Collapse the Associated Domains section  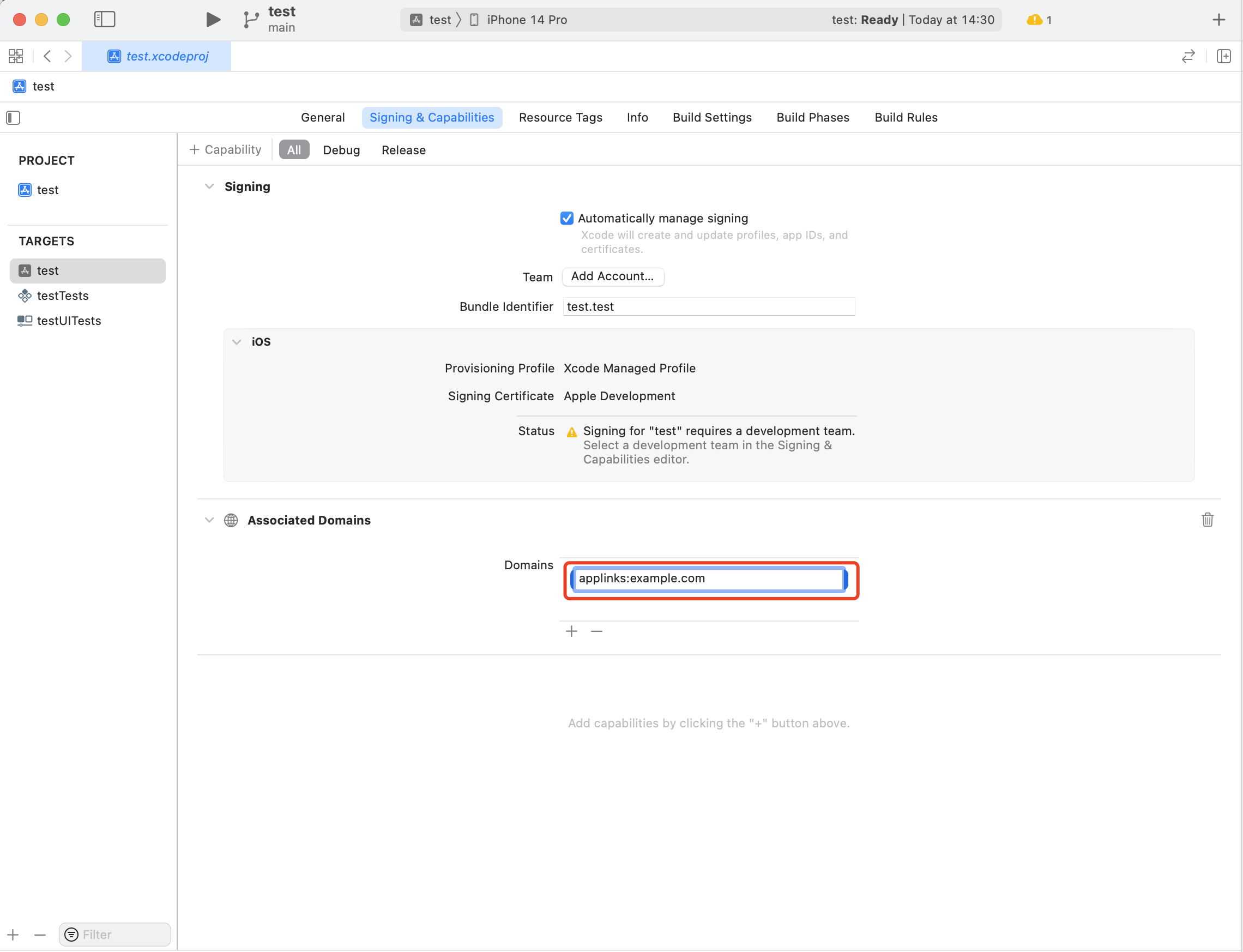[209, 520]
